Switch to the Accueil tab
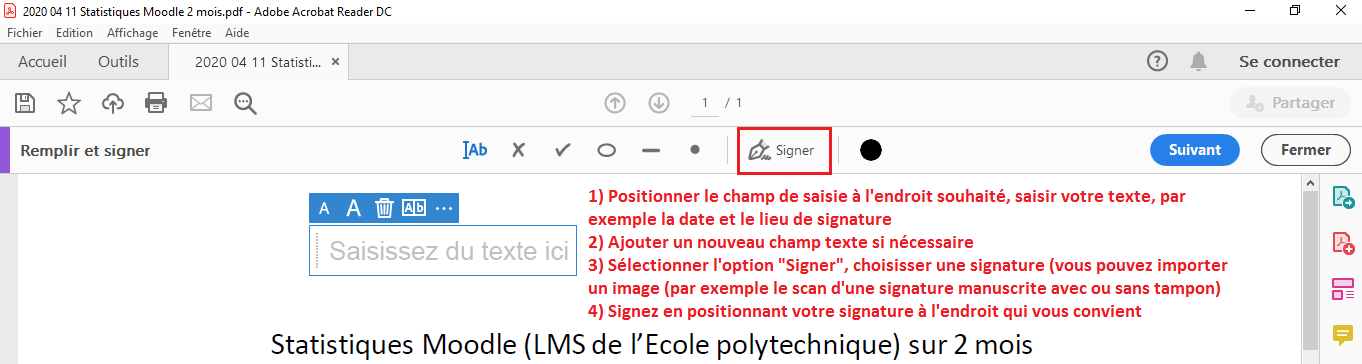The width and height of the screenshot is (1362, 364). pos(42,62)
